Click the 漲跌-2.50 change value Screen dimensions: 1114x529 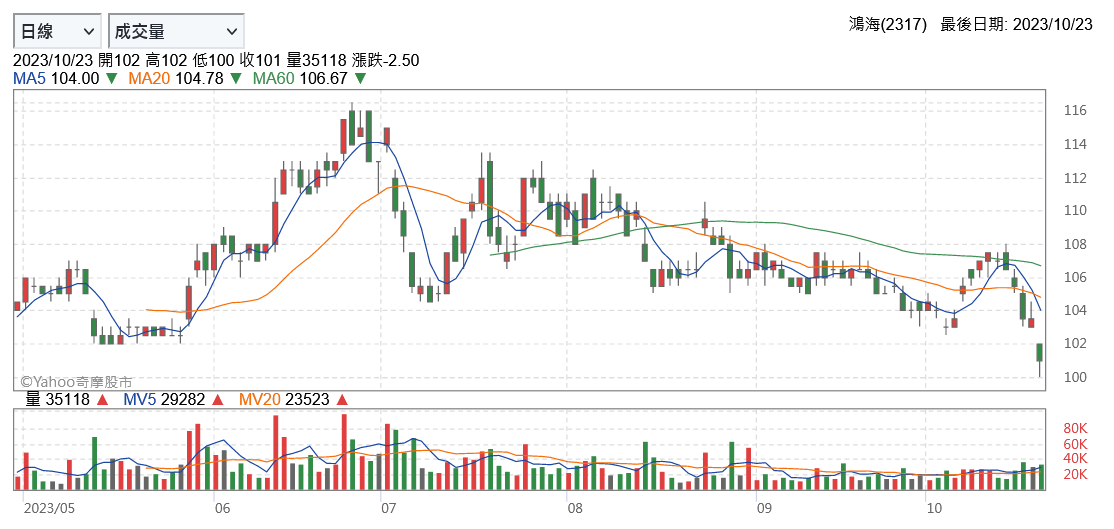(384, 61)
